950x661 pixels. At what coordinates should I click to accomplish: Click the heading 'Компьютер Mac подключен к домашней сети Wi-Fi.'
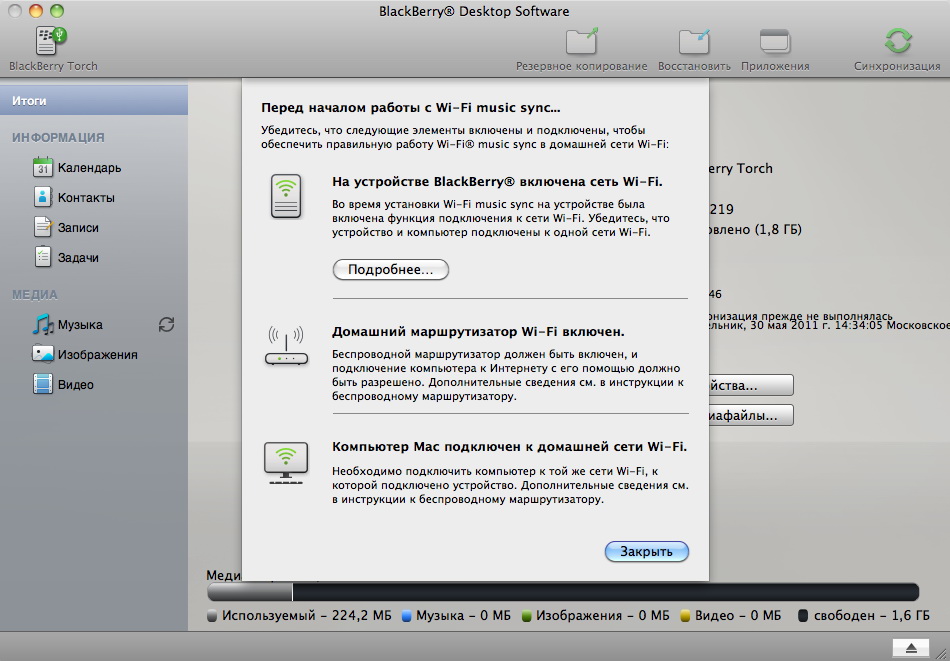[x=510, y=447]
